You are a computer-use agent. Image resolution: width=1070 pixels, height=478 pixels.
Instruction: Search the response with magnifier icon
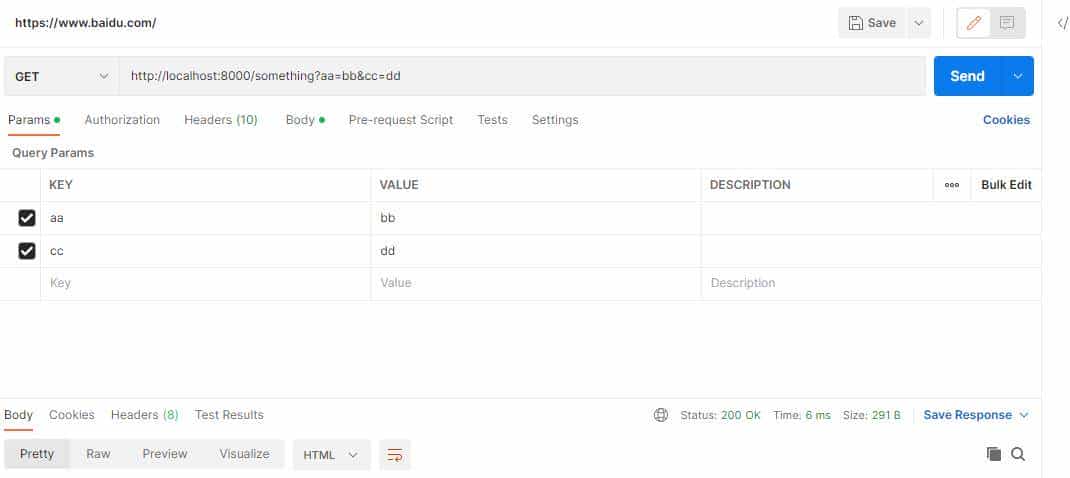pyautogui.click(x=1018, y=454)
